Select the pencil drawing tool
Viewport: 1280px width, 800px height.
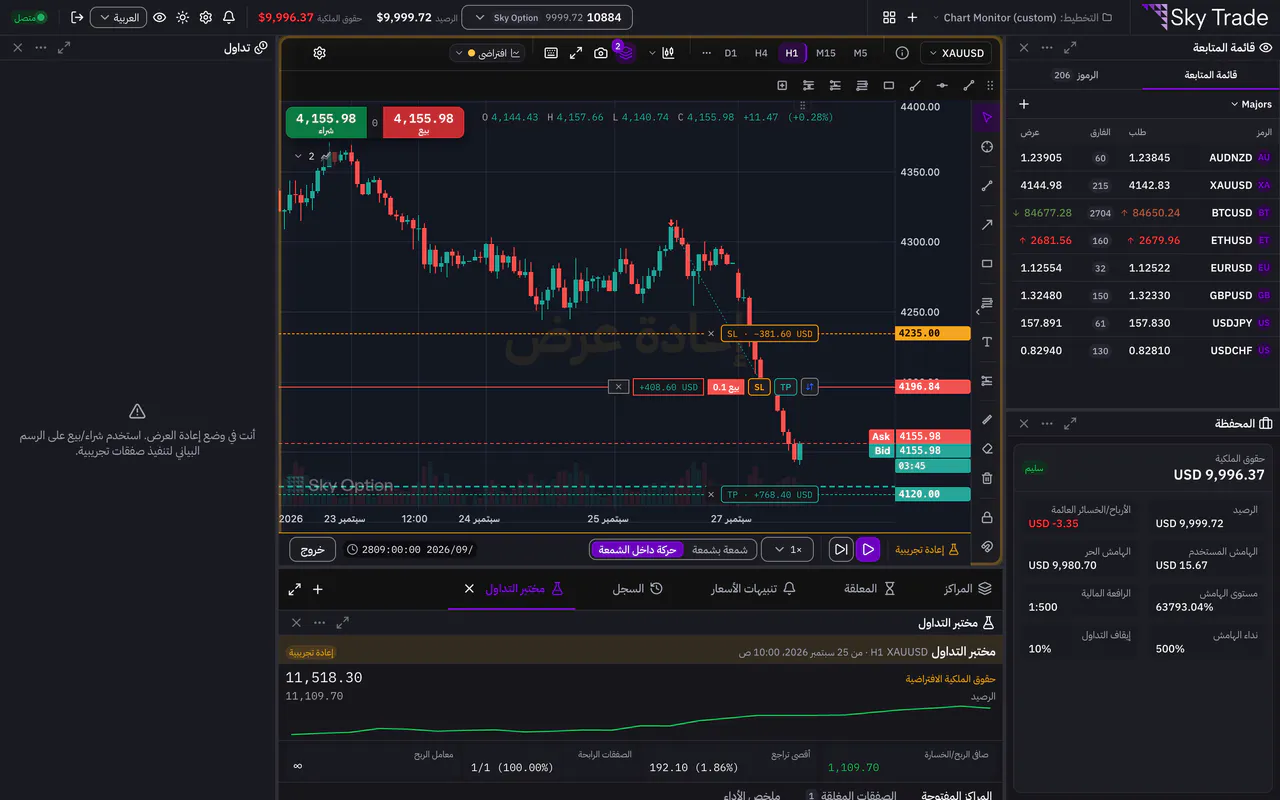click(987, 420)
